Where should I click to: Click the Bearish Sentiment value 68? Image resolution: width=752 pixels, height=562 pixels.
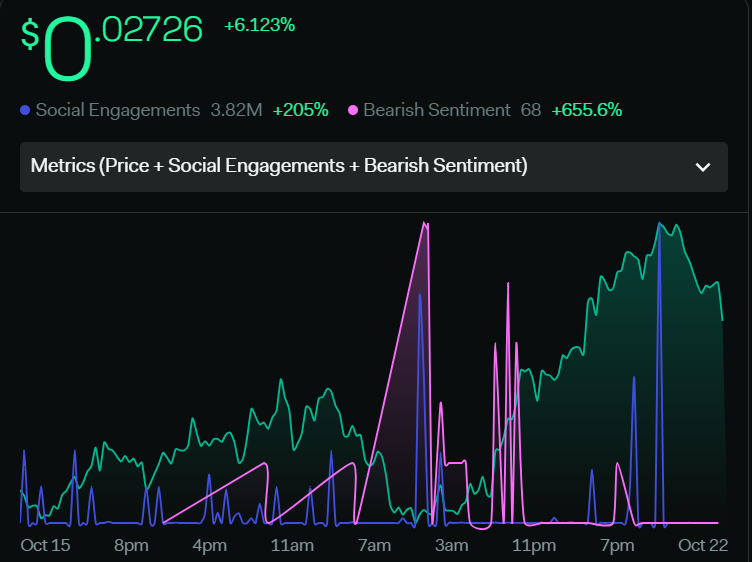click(530, 110)
